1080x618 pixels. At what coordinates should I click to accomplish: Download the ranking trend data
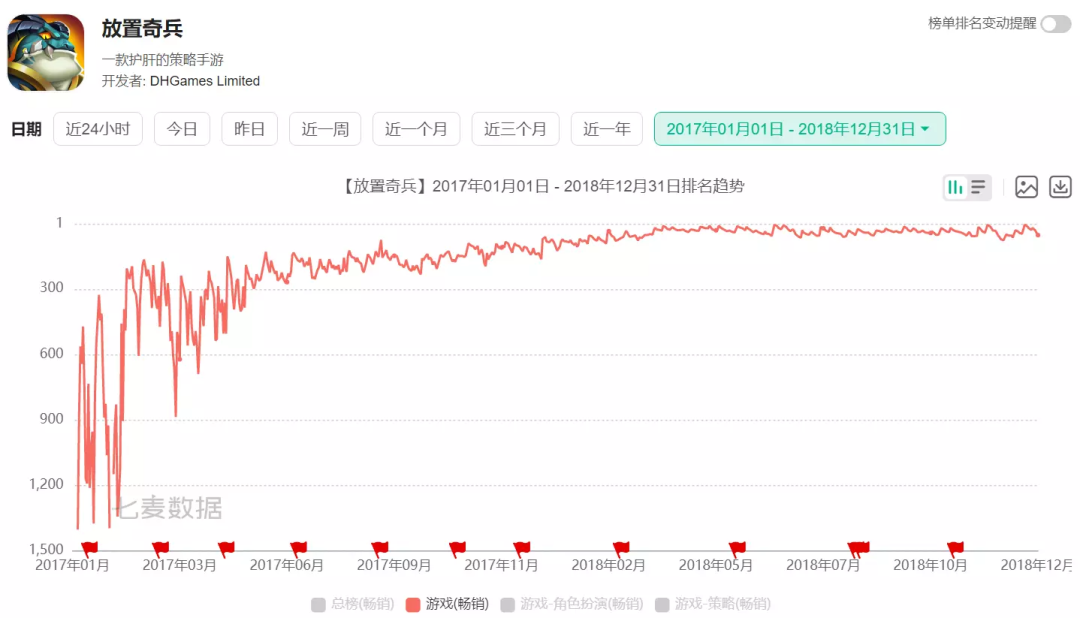1060,187
